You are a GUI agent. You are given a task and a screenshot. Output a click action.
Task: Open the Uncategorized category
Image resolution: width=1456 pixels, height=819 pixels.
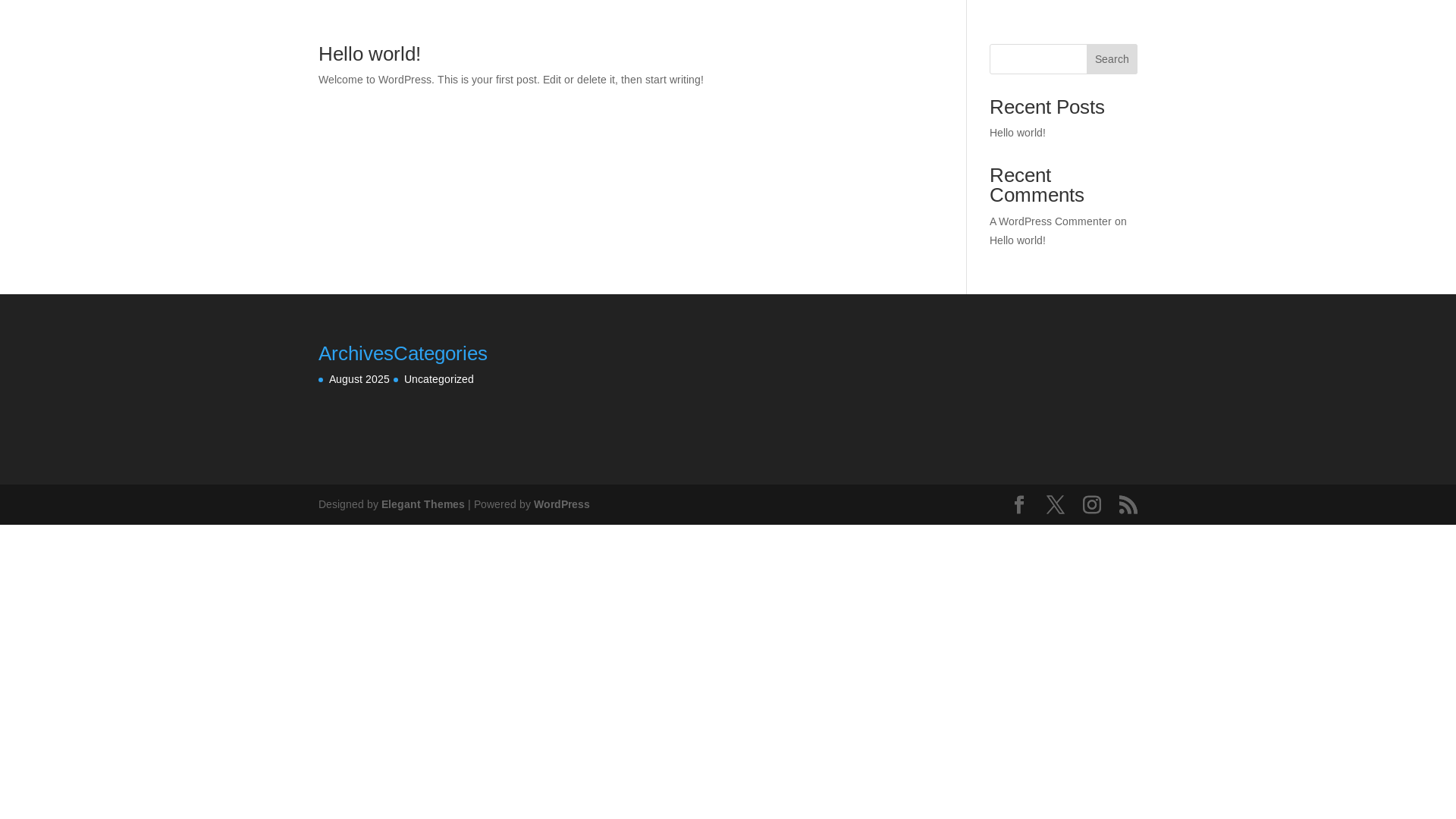[x=439, y=379]
